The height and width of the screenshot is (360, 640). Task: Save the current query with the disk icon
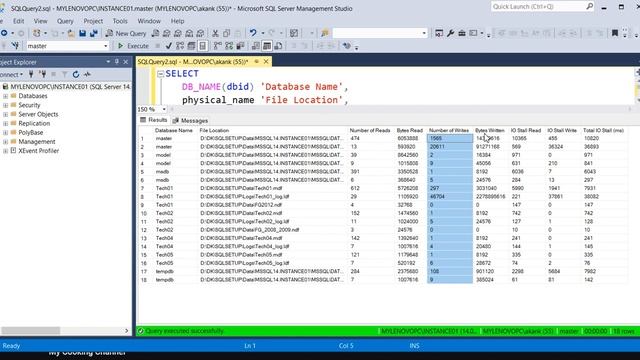click(x=82, y=33)
